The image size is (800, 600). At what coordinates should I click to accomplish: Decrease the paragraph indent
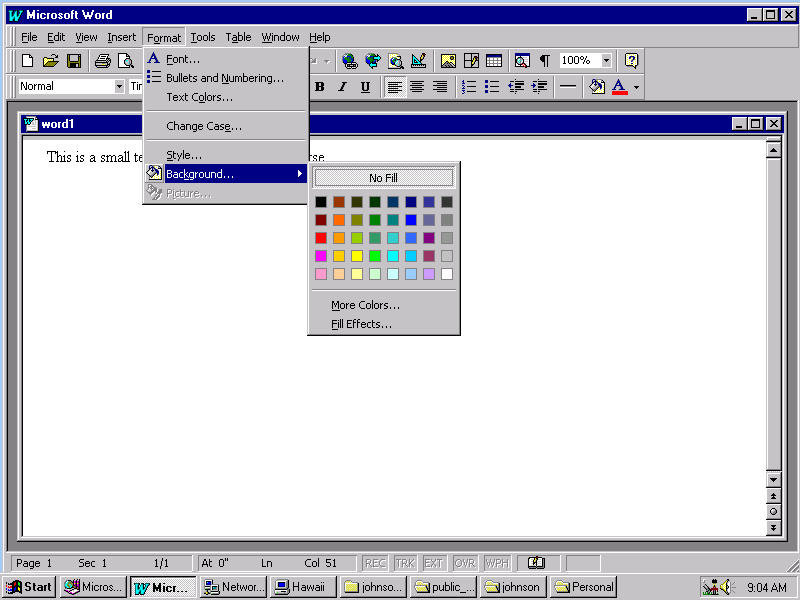(x=516, y=87)
